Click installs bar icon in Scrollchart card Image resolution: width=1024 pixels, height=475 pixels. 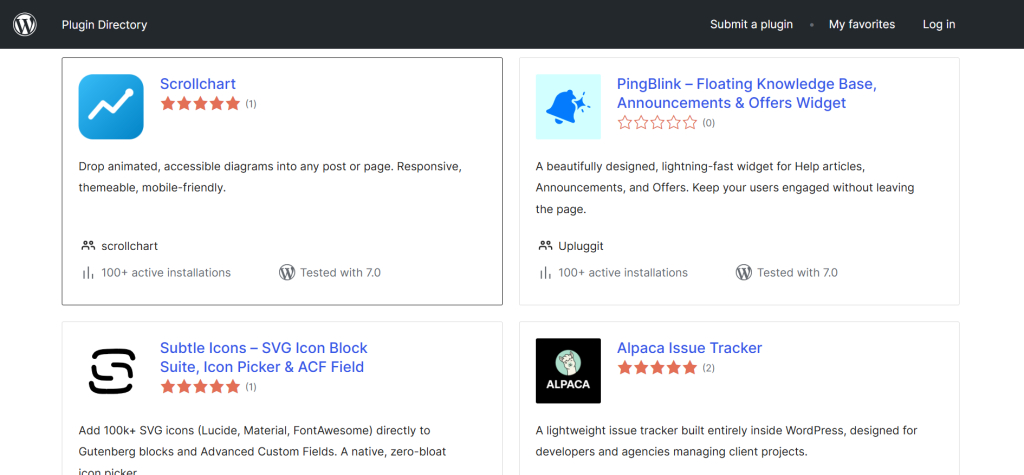pyautogui.click(x=88, y=272)
